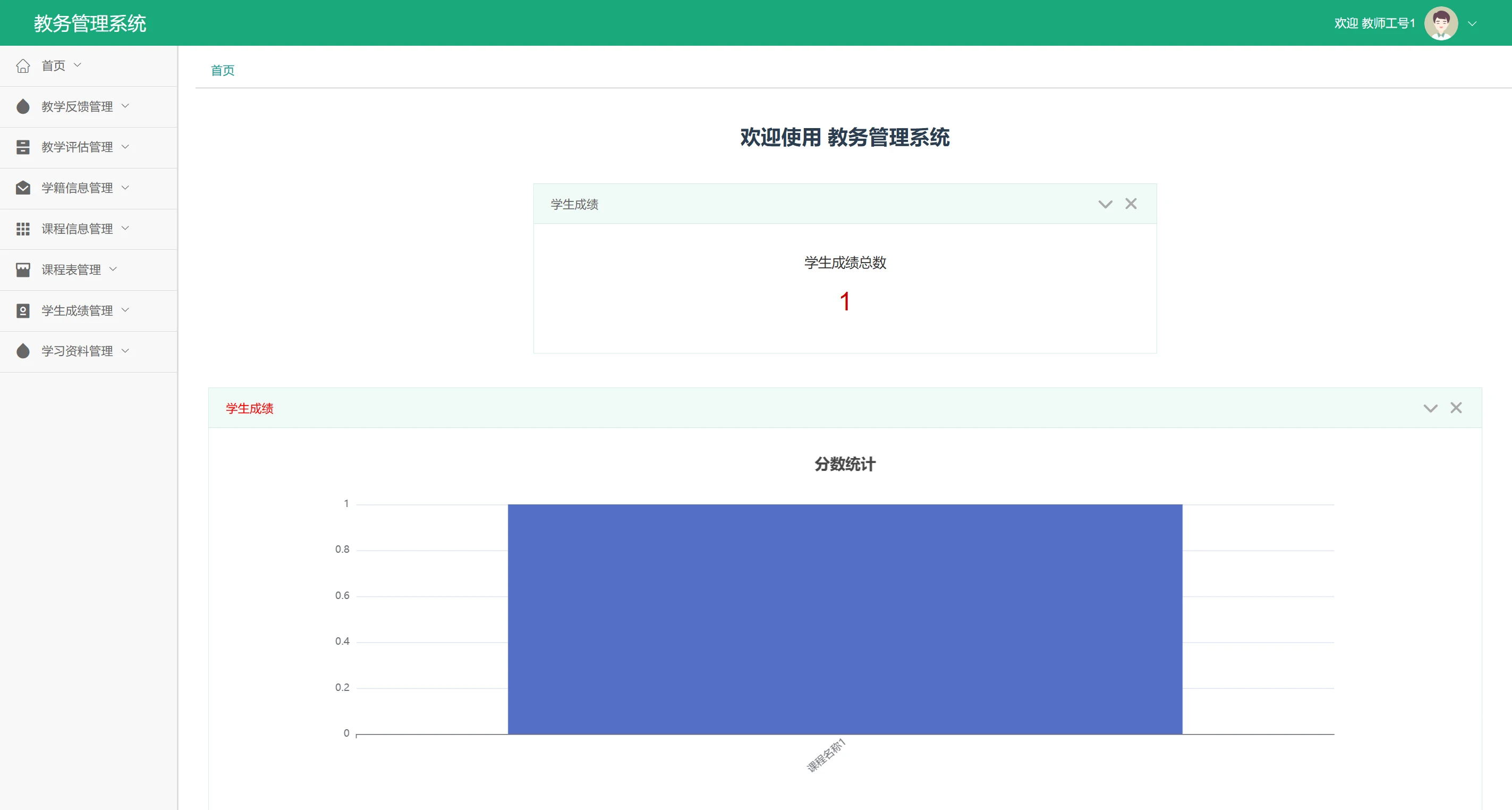Image resolution: width=1512 pixels, height=810 pixels.
Task: Collapse the 学生成绩 total count card
Action: click(1105, 204)
